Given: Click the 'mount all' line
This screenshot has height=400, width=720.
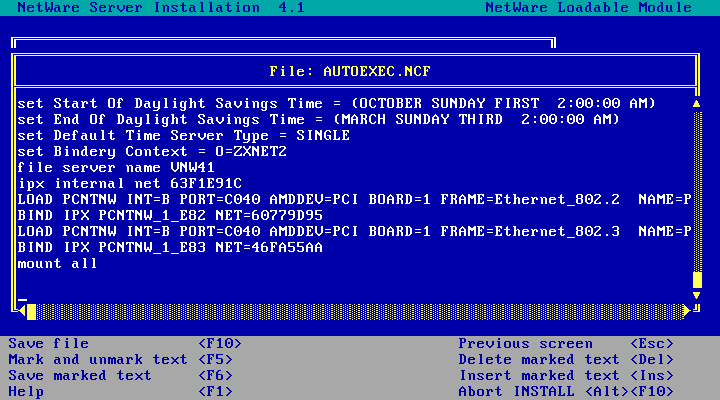Looking at the screenshot, I should 57,264.
